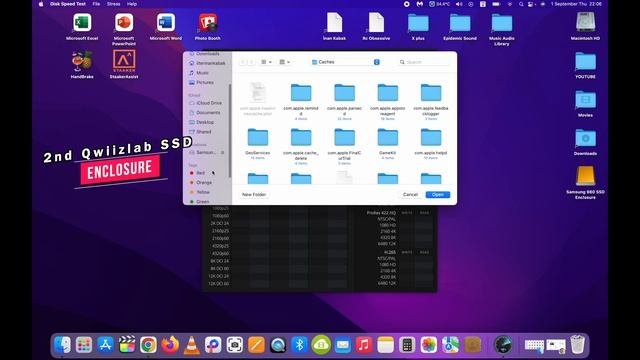Click Cancel in the file dialog

(x=410, y=195)
